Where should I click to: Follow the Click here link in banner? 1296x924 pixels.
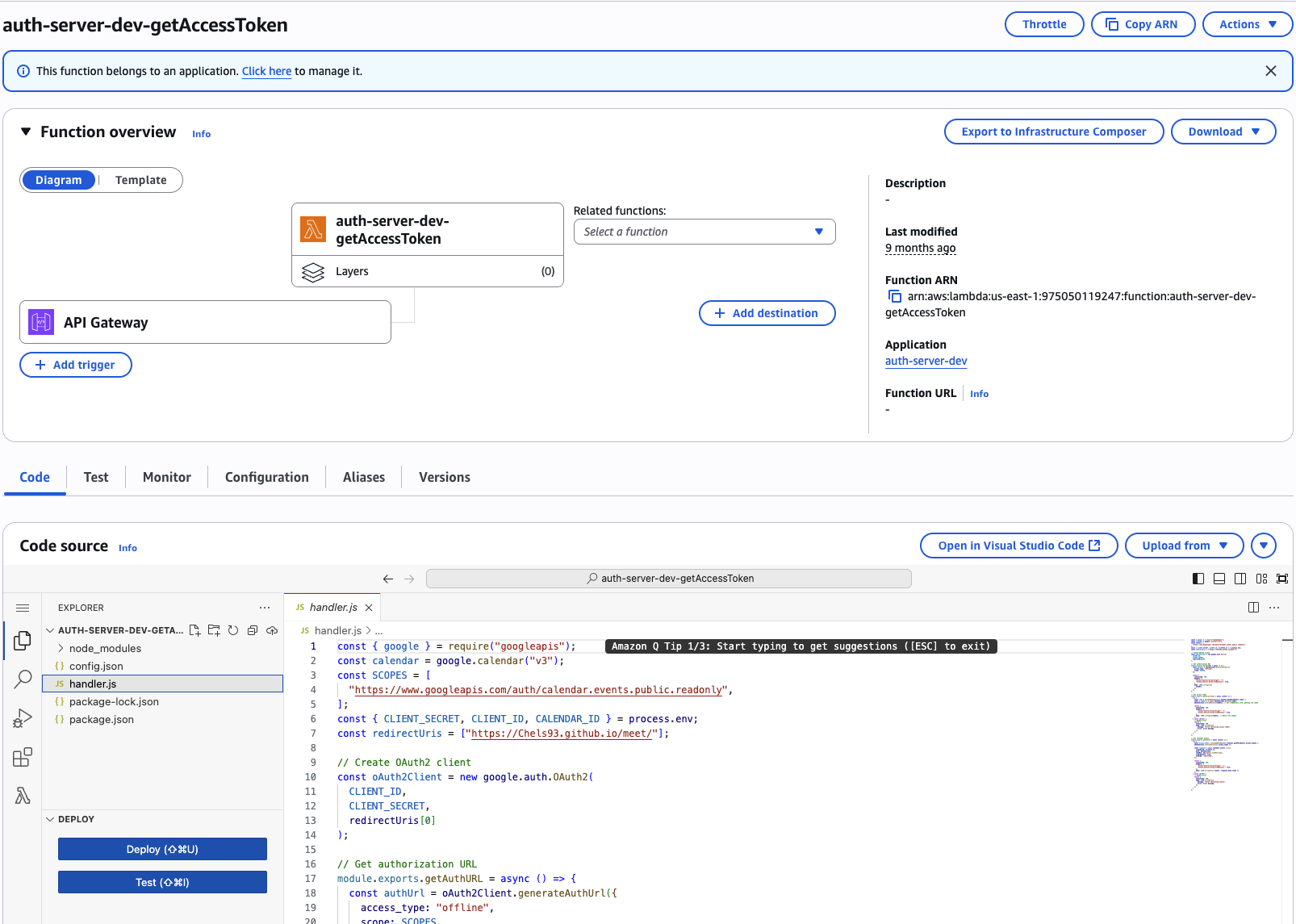pyautogui.click(x=266, y=71)
